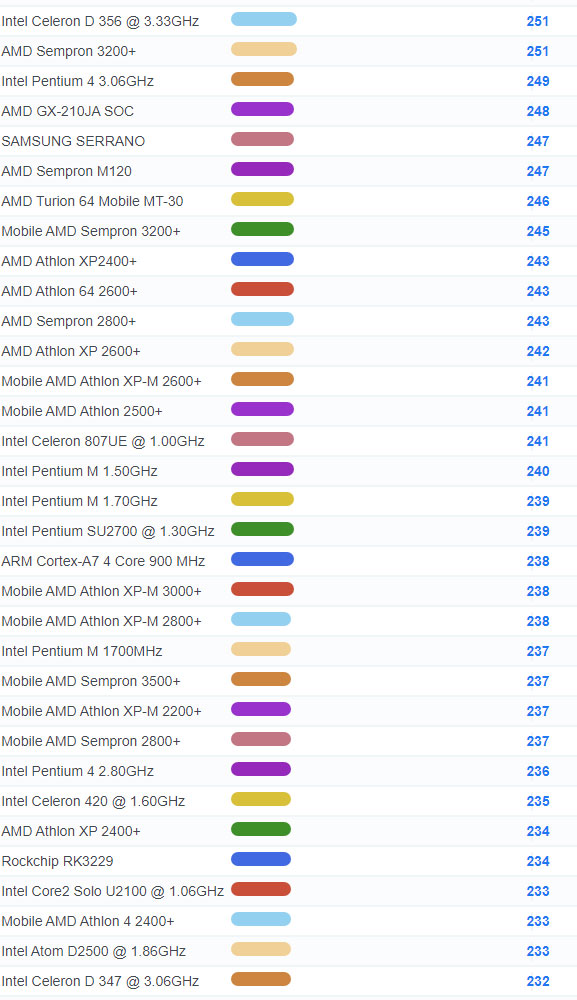Image resolution: width=577 pixels, height=1000 pixels.
Task: Click purple bar for AMD GX-210JA SOC
Action: tap(262, 109)
